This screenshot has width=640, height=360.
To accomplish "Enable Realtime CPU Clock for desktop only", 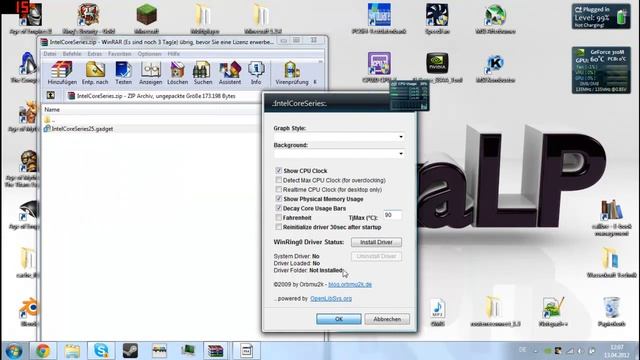I will coord(279,189).
